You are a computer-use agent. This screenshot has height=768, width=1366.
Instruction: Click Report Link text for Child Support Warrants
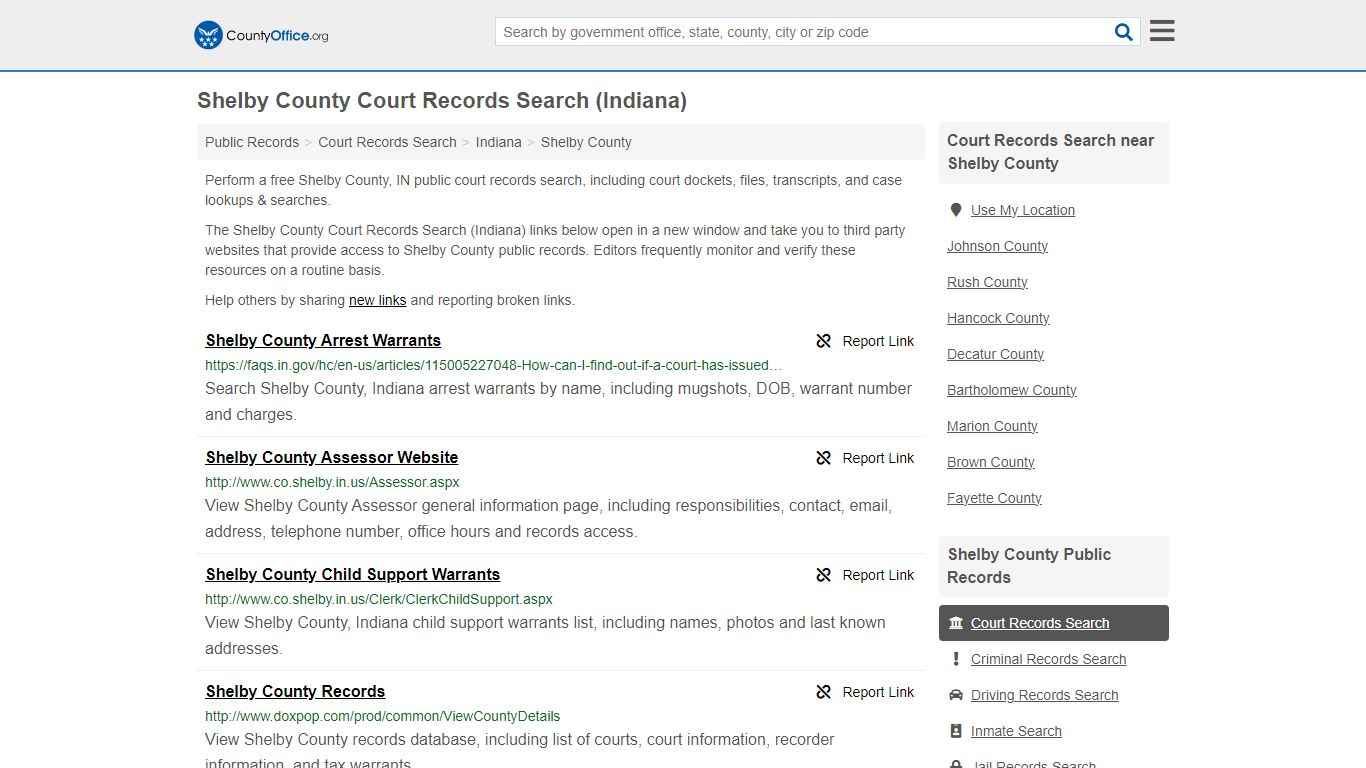[878, 575]
